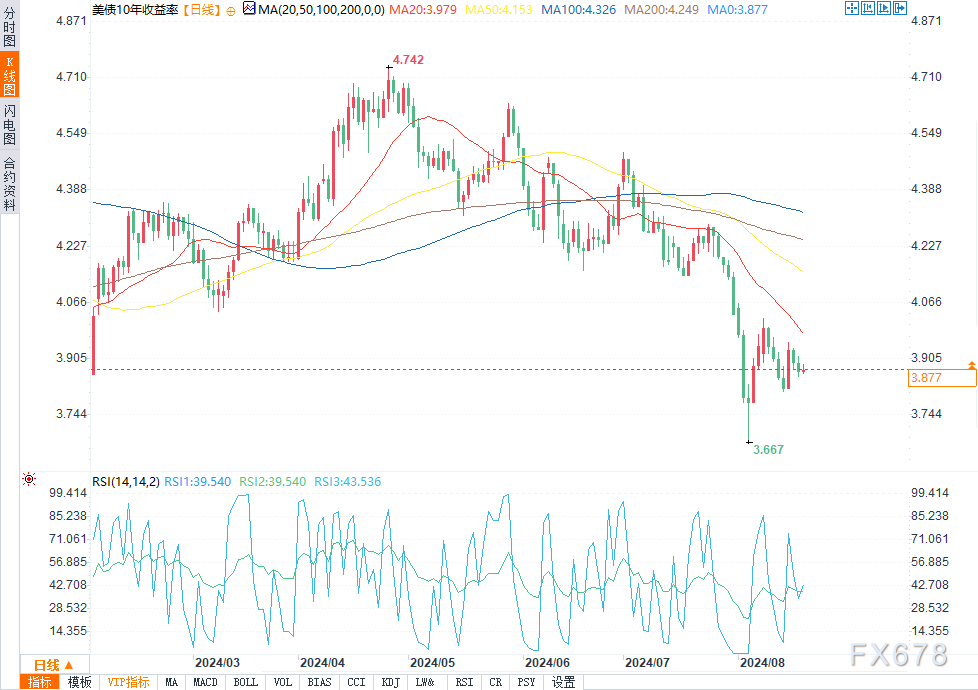Click the orange circle icon beside 日线 label
Screen dimensions: 978x690
(x=231, y=11)
